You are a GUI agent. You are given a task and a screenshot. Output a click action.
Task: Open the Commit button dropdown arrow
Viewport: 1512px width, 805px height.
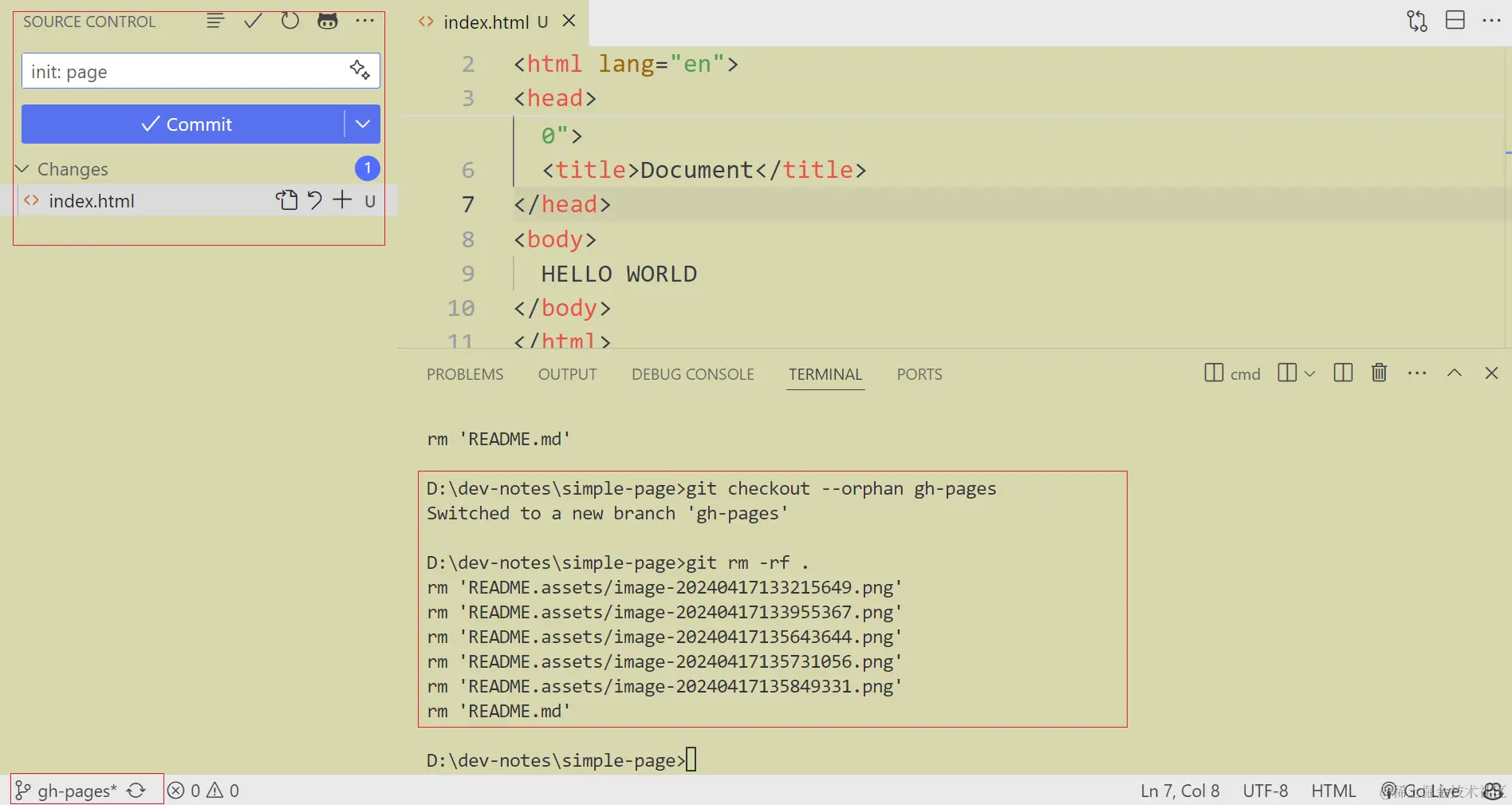363,124
